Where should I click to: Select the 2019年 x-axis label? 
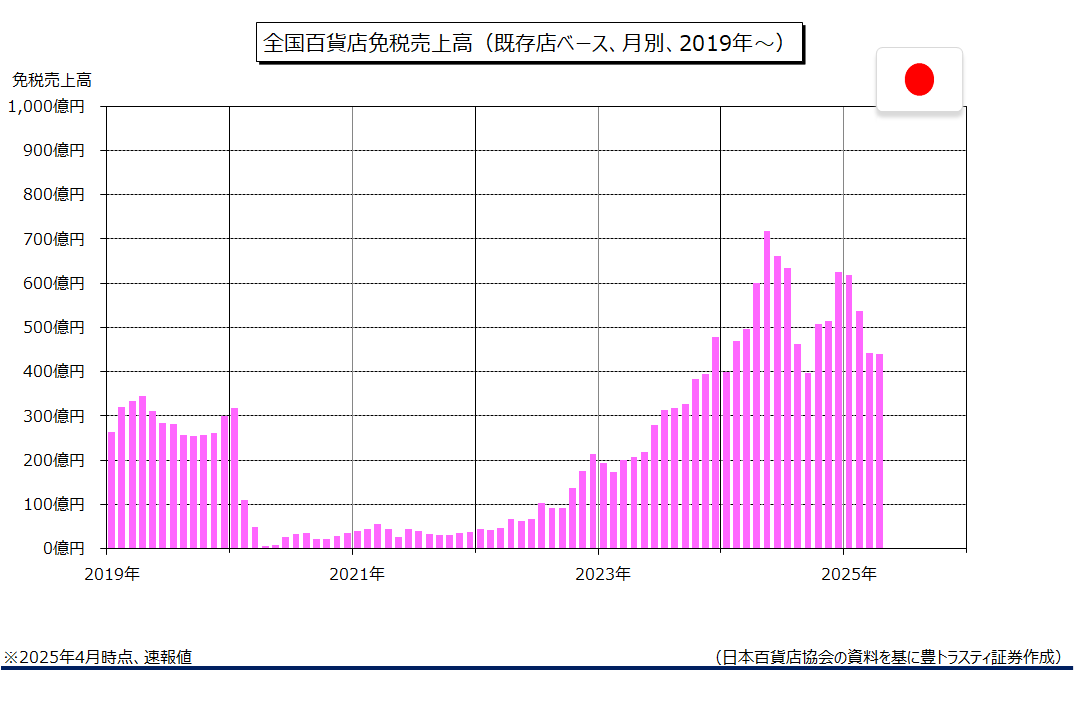[x=112, y=574]
